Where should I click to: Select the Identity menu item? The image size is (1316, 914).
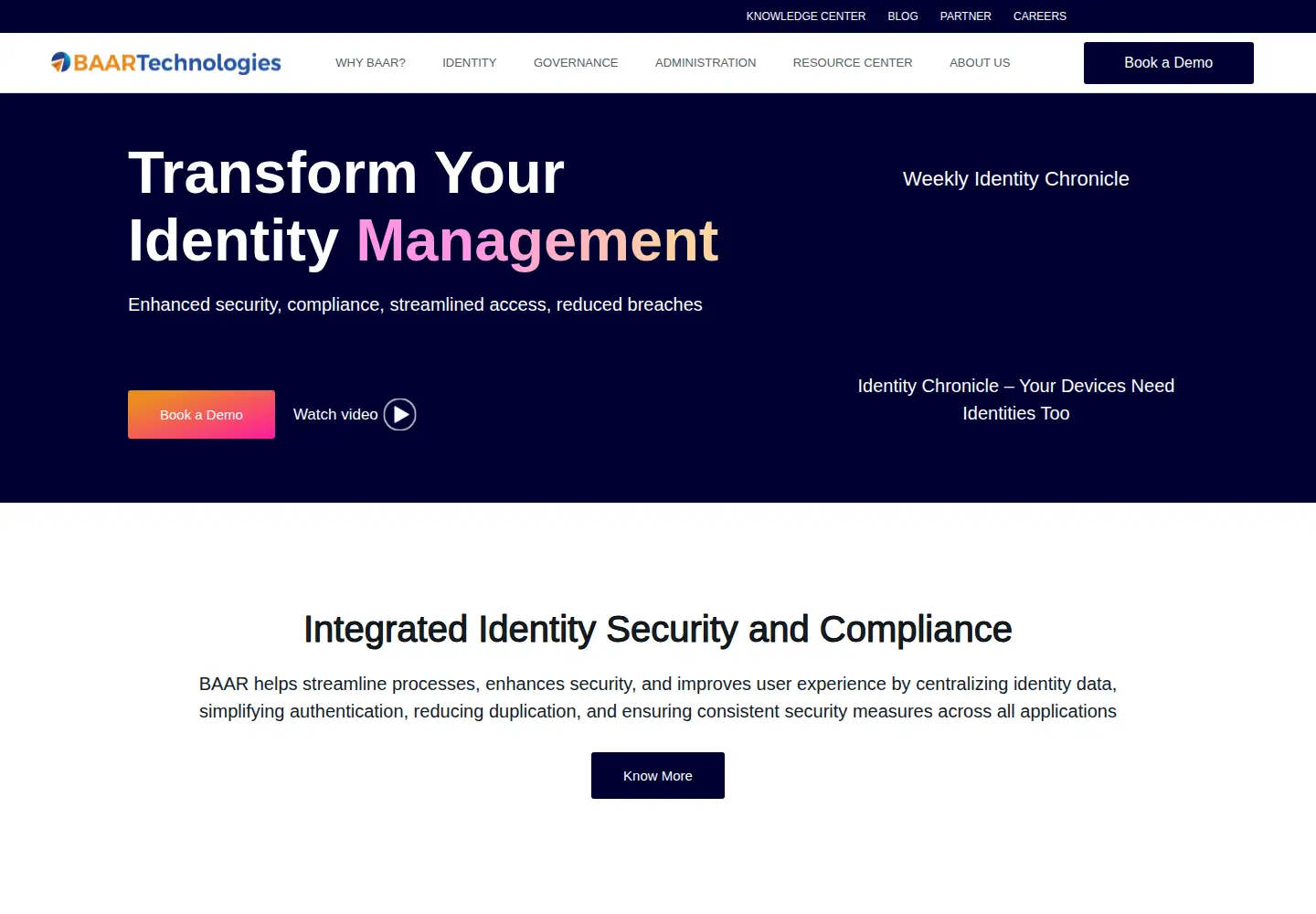[470, 63]
